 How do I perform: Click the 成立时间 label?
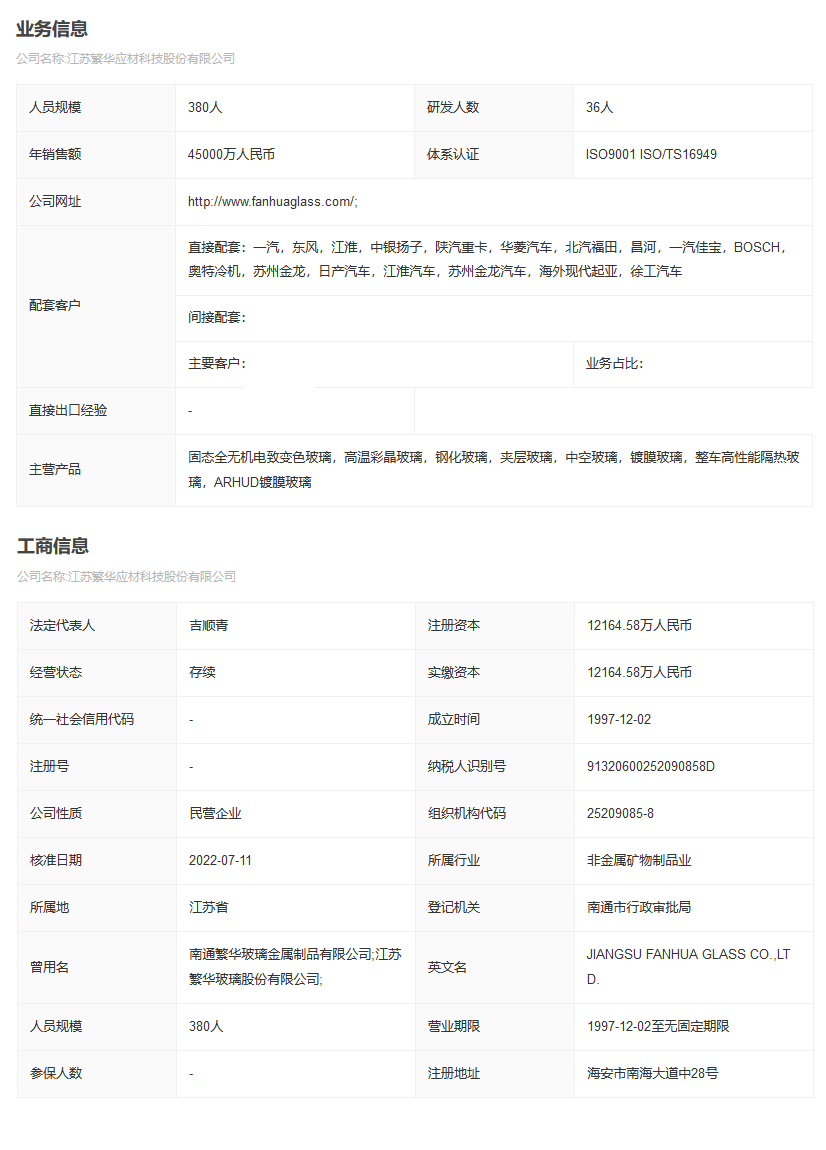[x=454, y=719]
